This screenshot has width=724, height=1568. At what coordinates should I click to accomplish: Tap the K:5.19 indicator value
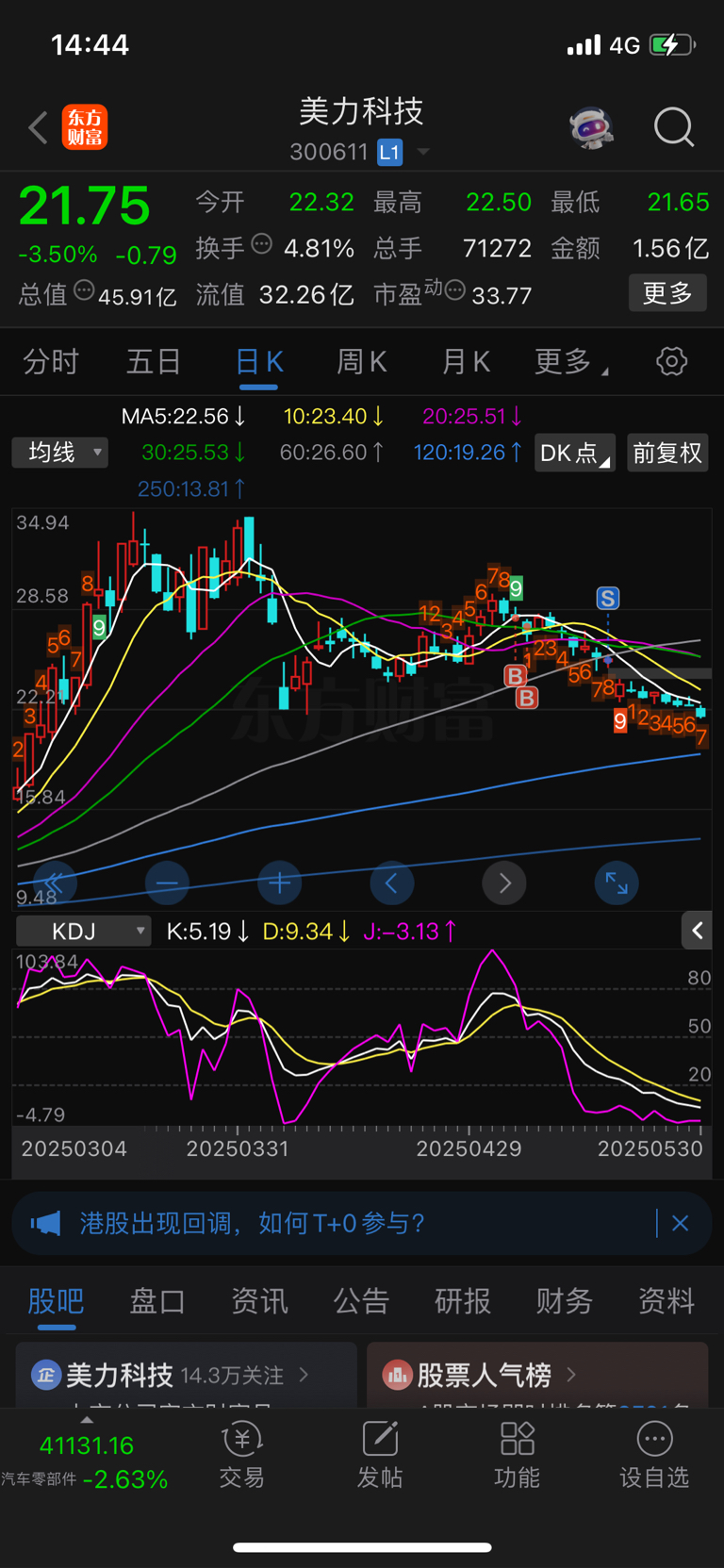click(208, 932)
